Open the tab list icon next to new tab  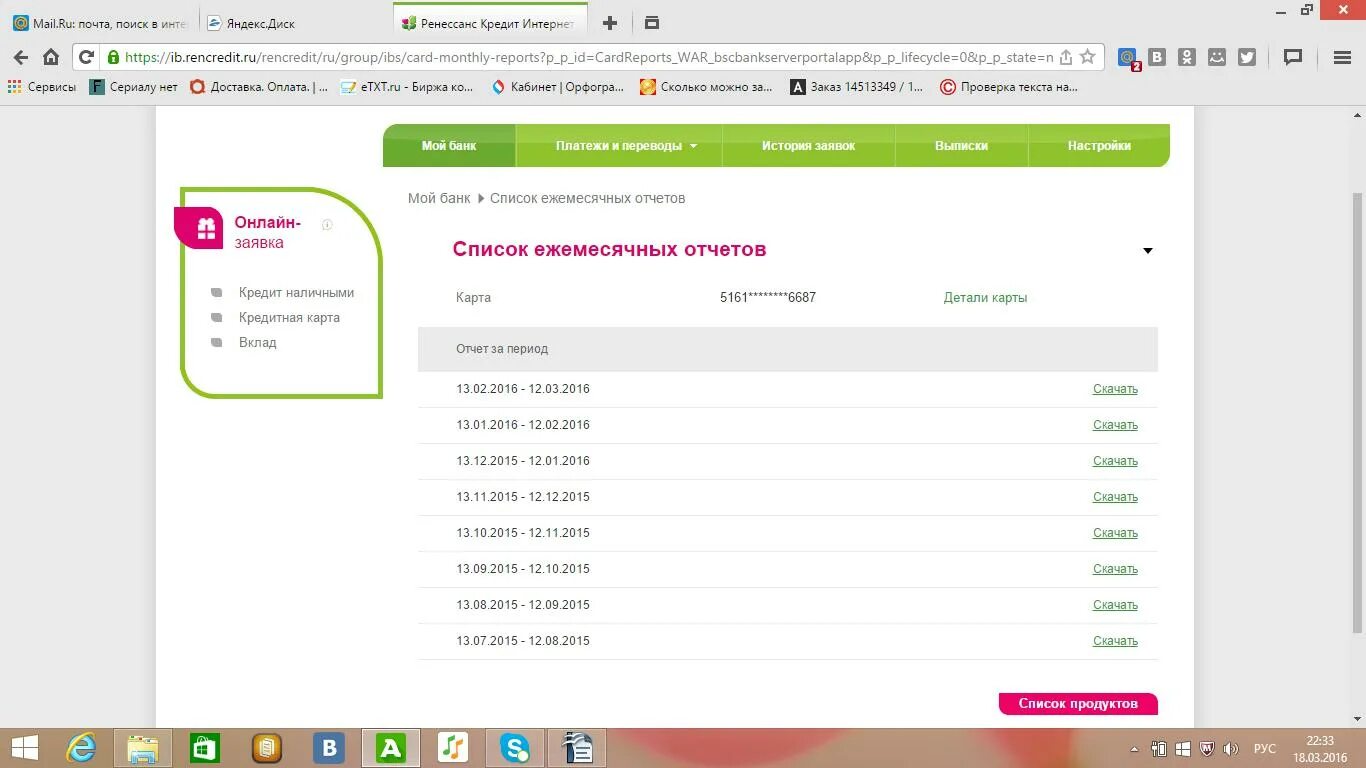pyautogui.click(x=651, y=23)
